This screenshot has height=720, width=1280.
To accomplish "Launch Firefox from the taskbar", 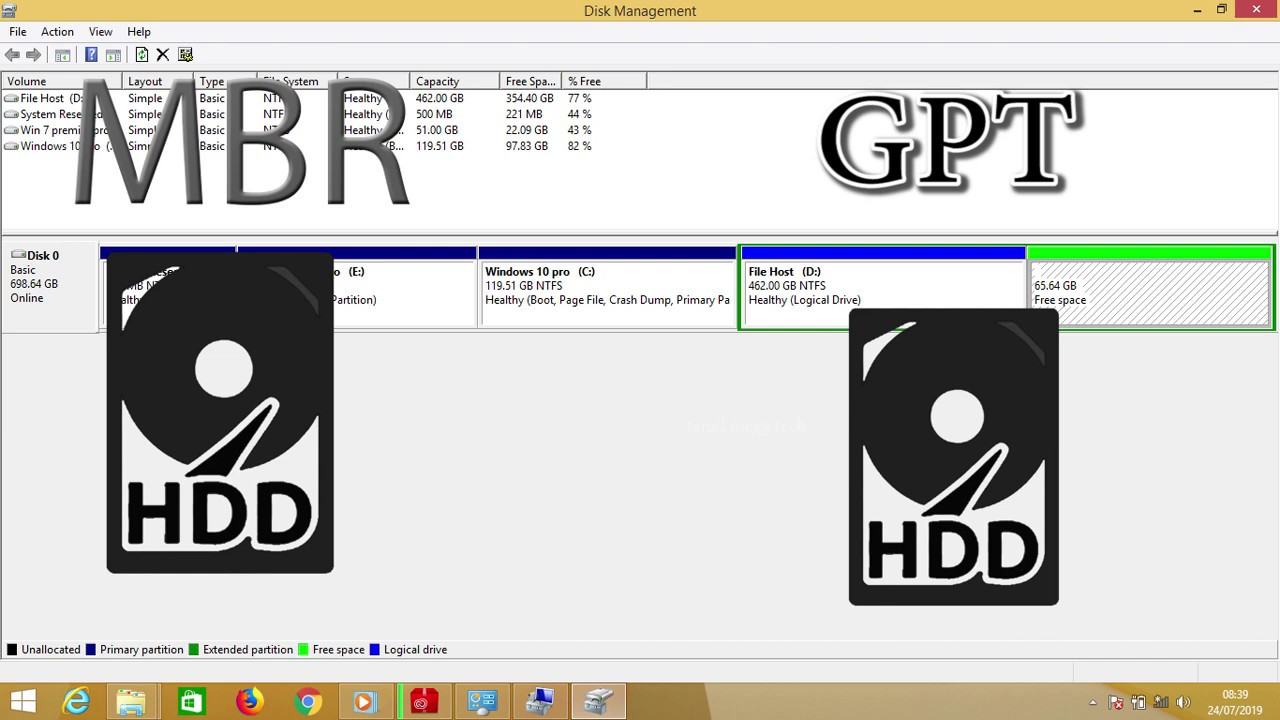I will [x=249, y=702].
